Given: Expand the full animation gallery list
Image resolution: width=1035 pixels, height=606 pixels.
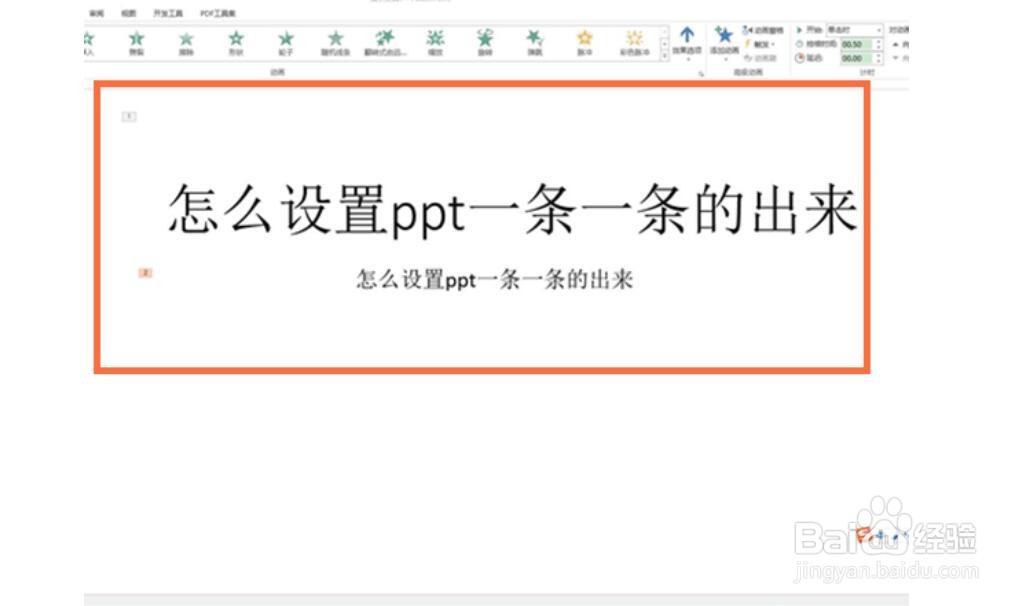Looking at the screenshot, I should pyautogui.click(x=664, y=57).
